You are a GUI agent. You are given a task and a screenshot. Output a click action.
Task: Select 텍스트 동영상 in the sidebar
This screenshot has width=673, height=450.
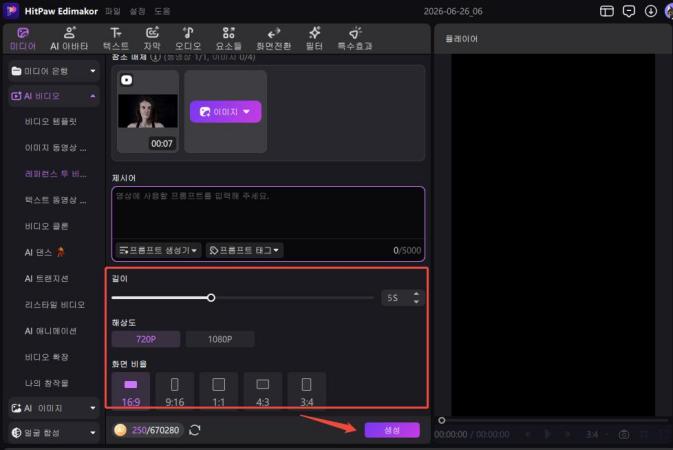(x=55, y=200)
